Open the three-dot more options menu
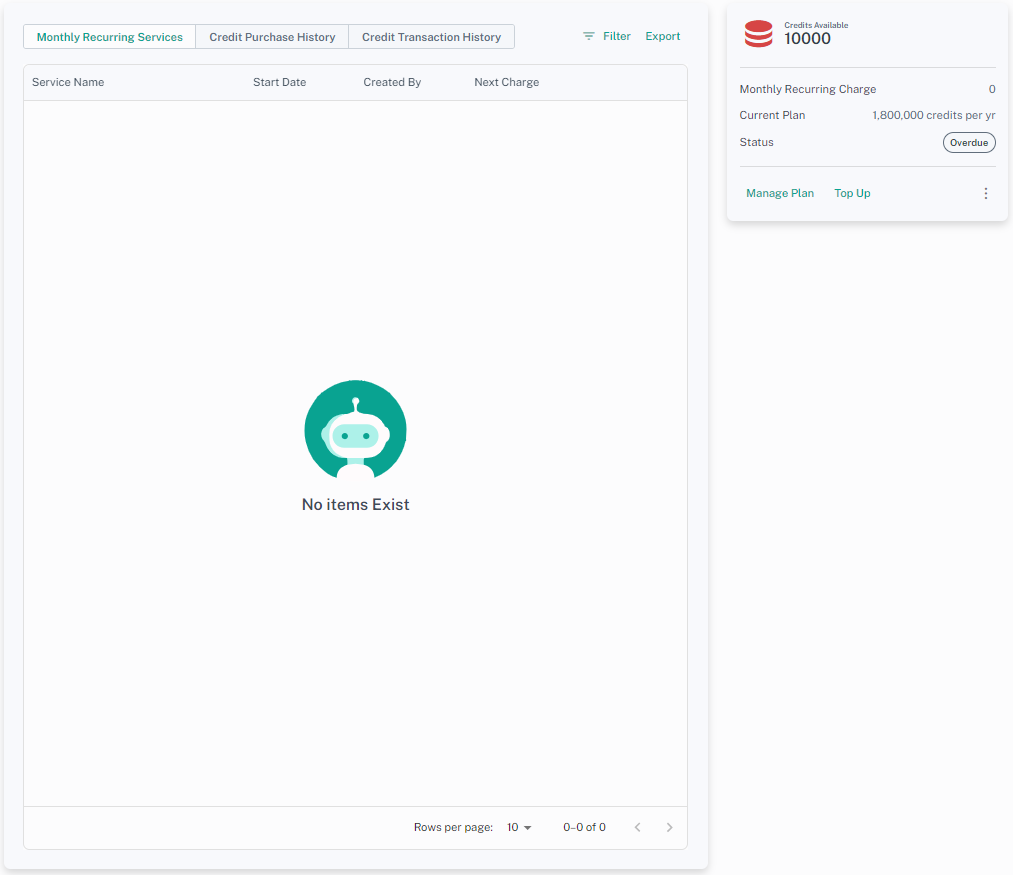The width and height of the screenshot is (1013, 875). click(x=985, y=193)
